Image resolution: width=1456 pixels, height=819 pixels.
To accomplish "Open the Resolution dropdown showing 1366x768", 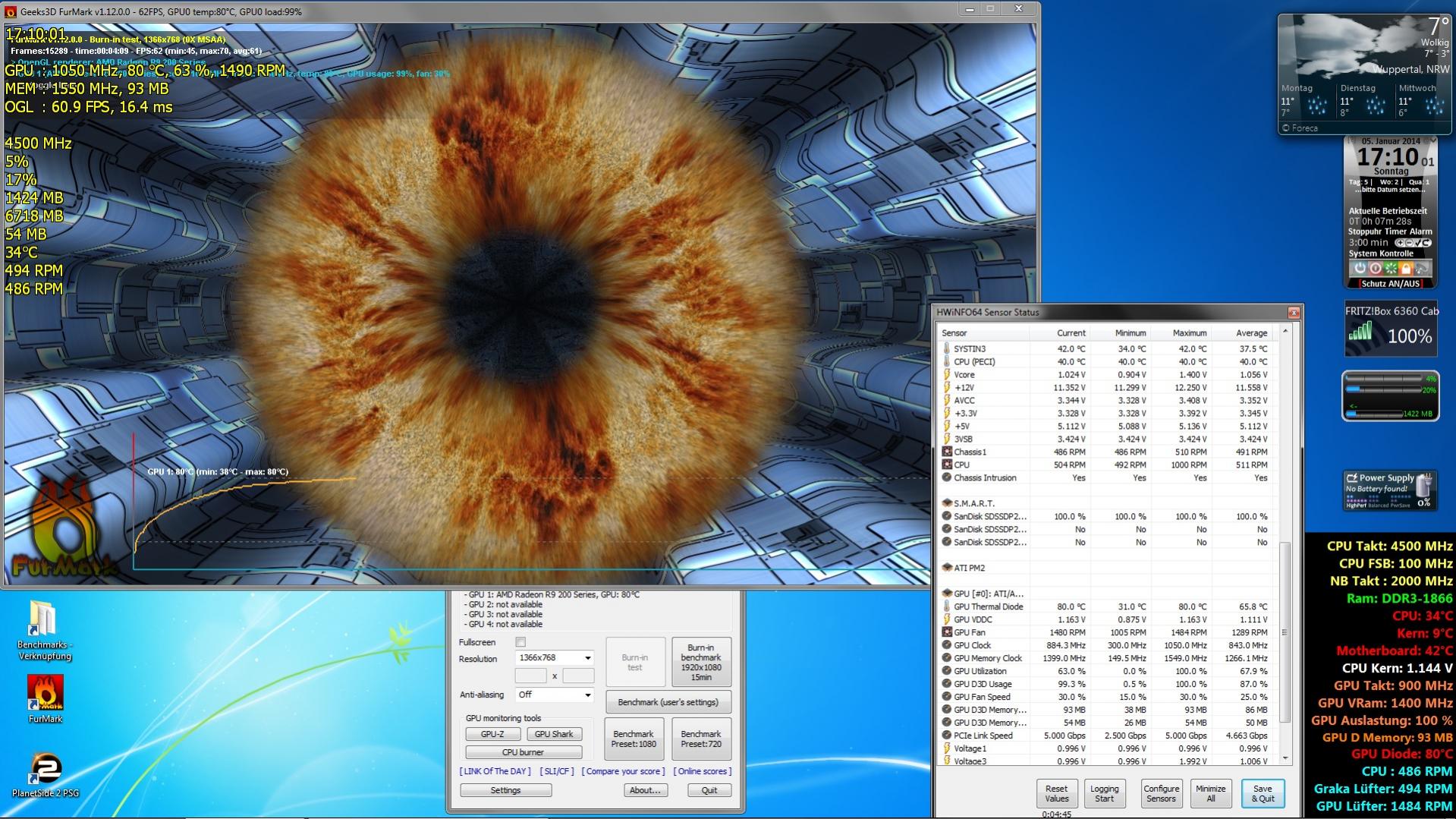I will tap(555, 658).
